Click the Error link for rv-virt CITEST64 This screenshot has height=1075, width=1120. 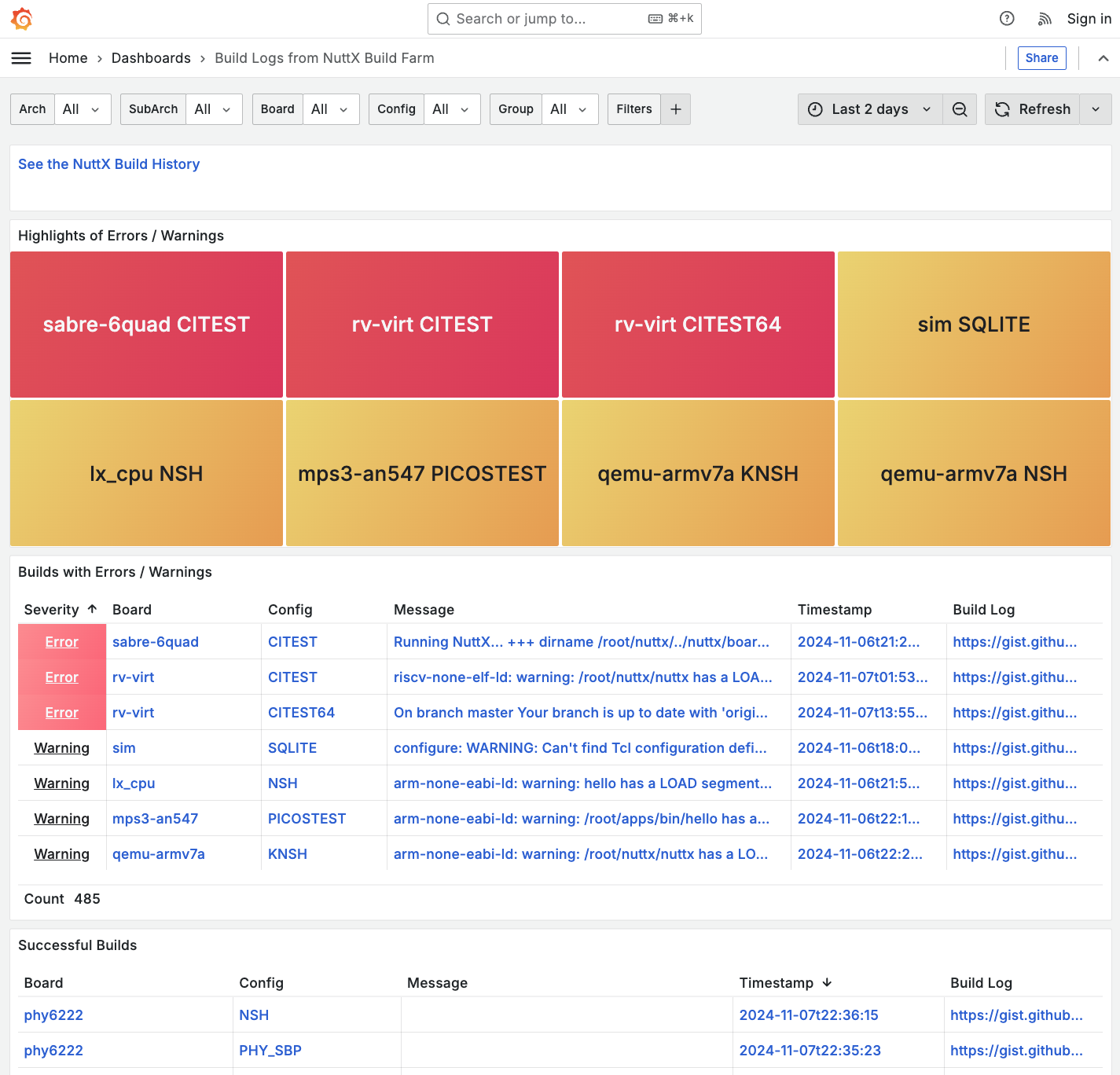pyautogui.click(x=62, y=713)
